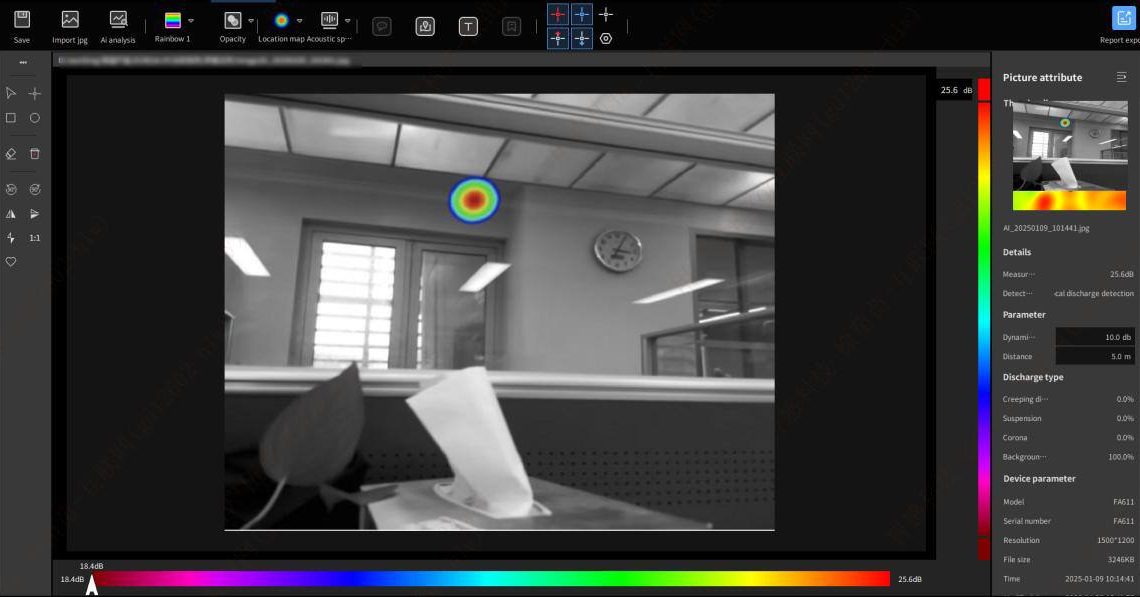1140x597 pixels.
Task: Click the lightning bolt icon
Action: (11, 238)
